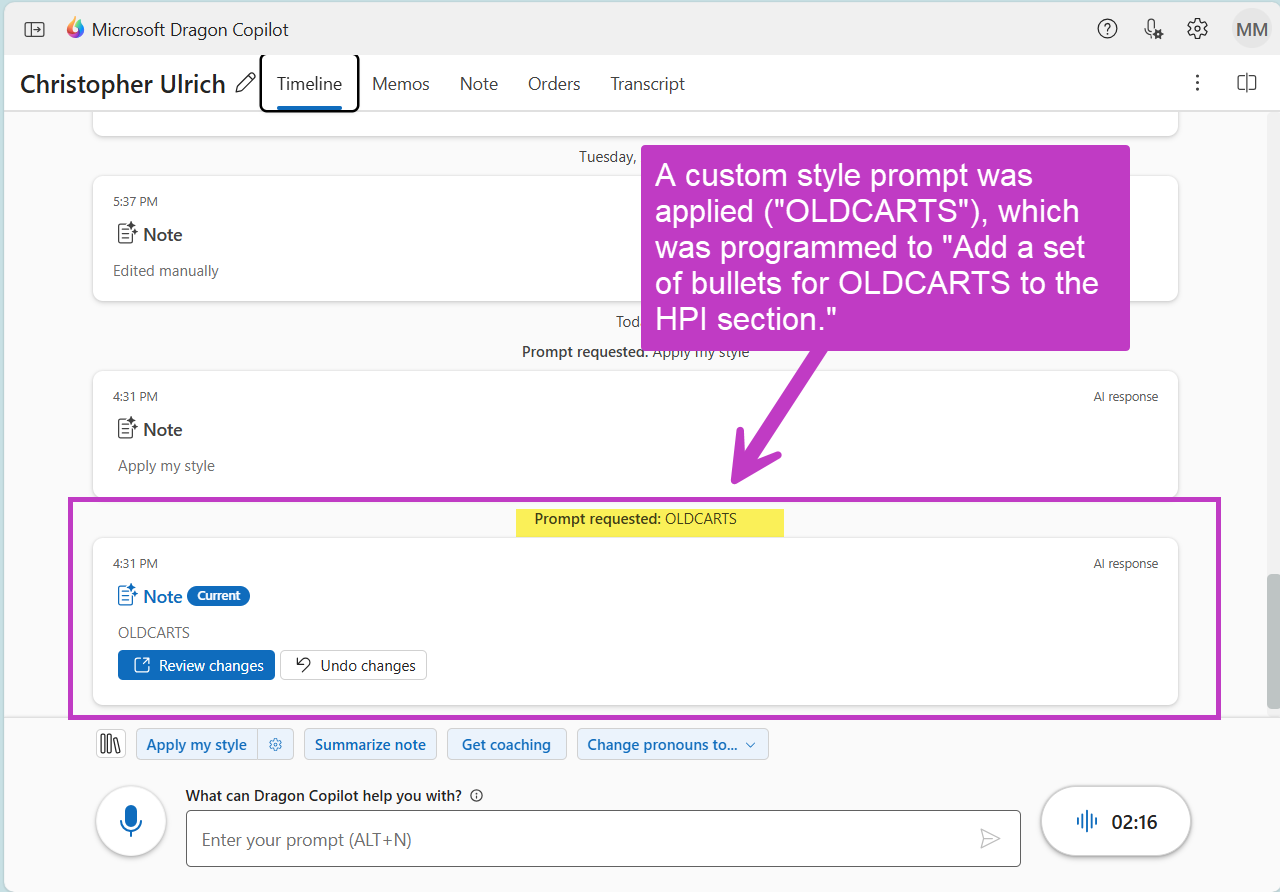Open the help question-mark icon
The width and height of the screenshot is (1280, 892).
coord(1107,29)
